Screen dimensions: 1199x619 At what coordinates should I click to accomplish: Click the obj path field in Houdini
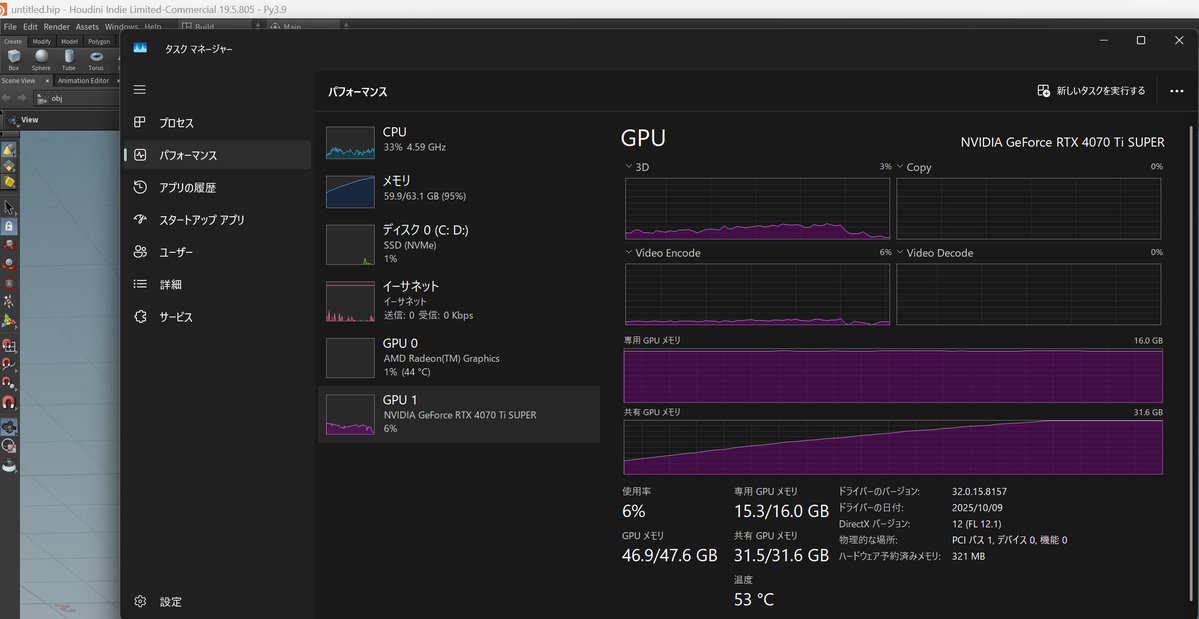tap(76, 98)
